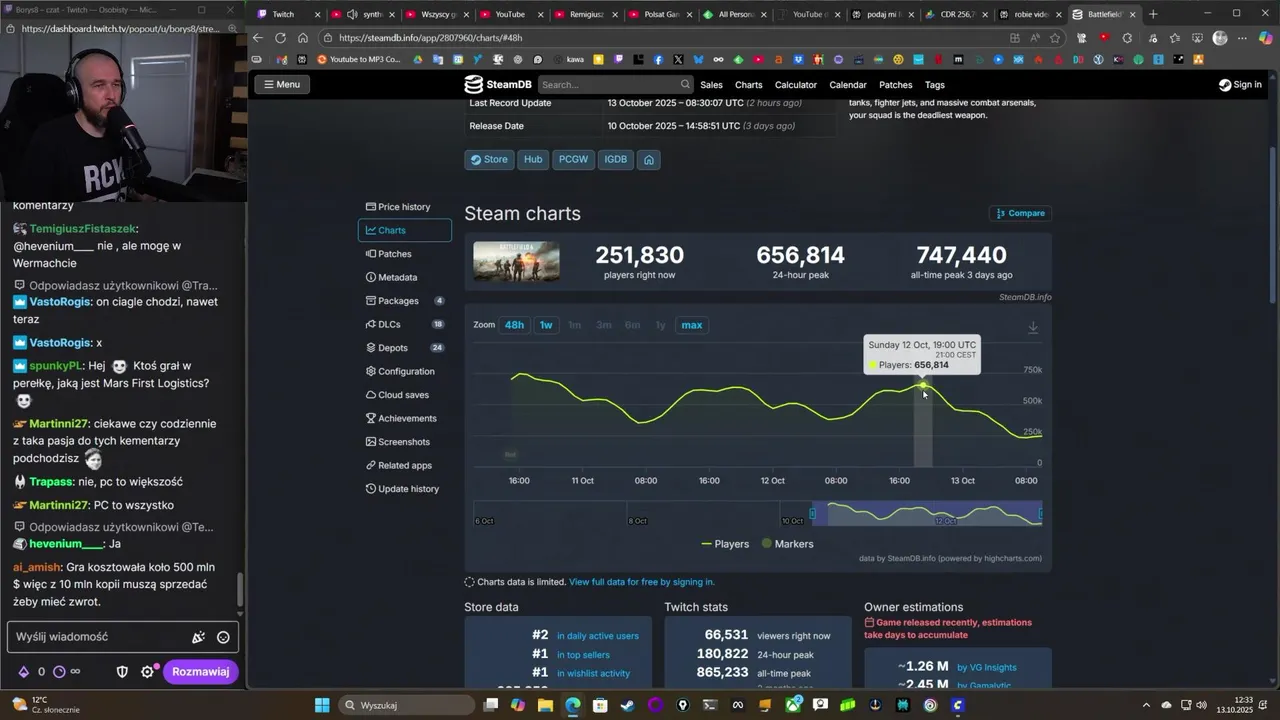
Task: Open 'View full data for free by signing in' link
Action: click(642, 582)
